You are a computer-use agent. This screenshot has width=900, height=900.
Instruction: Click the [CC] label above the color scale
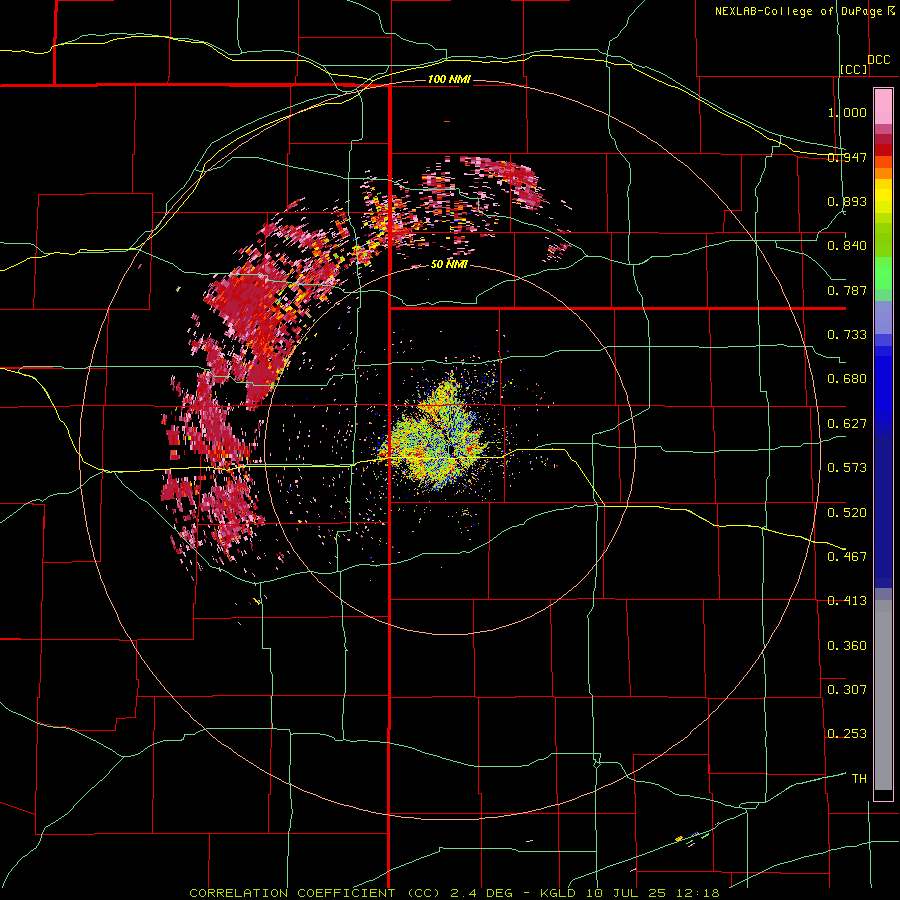(x=854, y=69)
